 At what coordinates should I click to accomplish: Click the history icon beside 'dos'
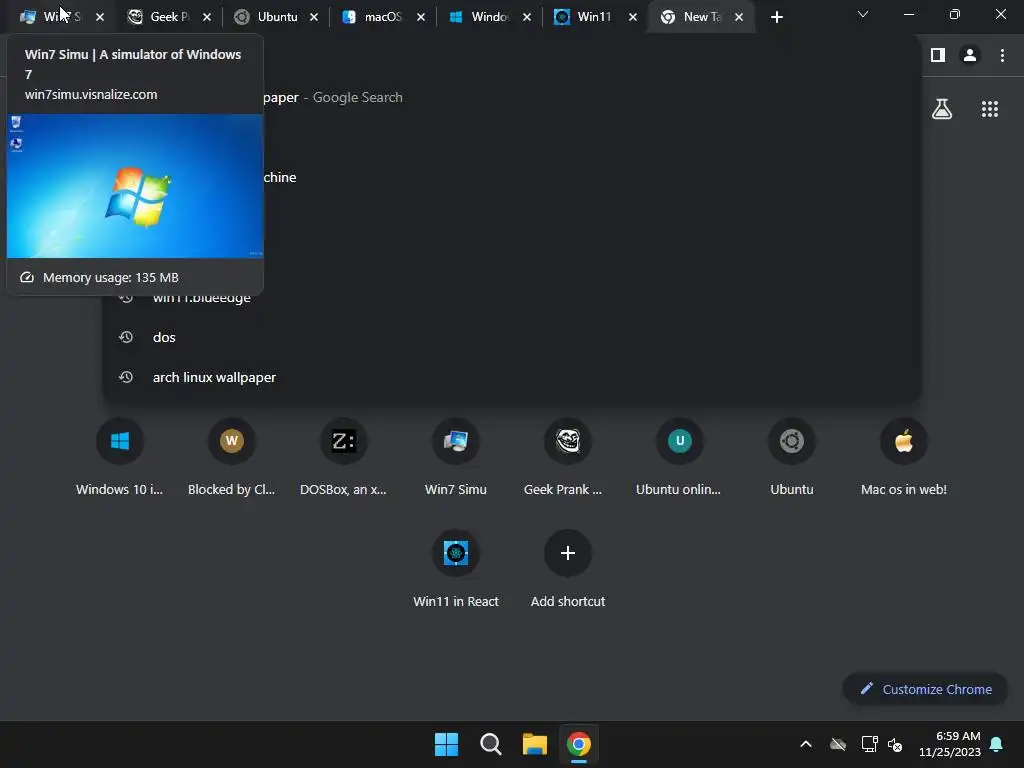pyautogui.click(x=126, y=337)
